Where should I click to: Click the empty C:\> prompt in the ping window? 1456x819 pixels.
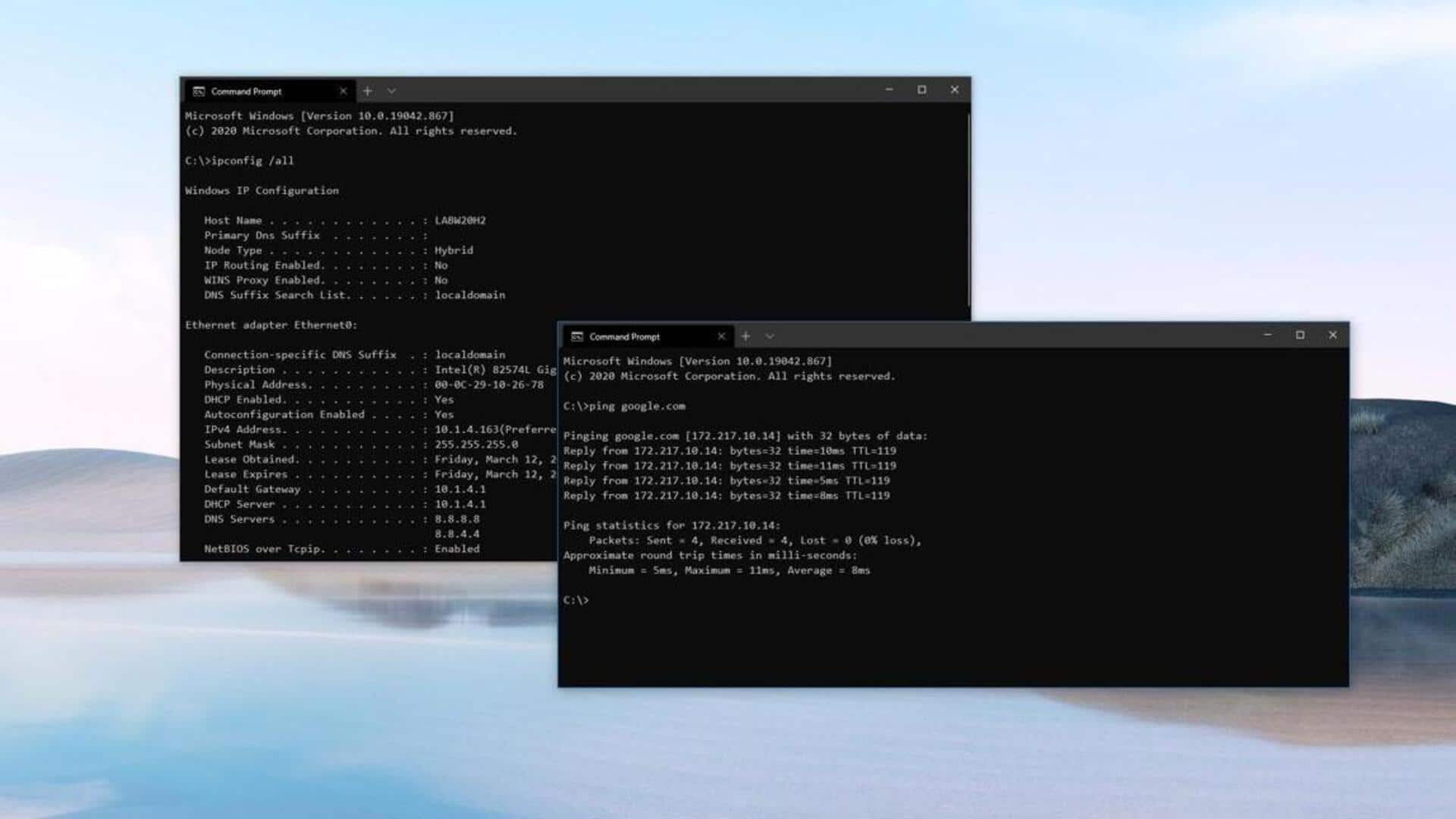[x=576, y=601]
